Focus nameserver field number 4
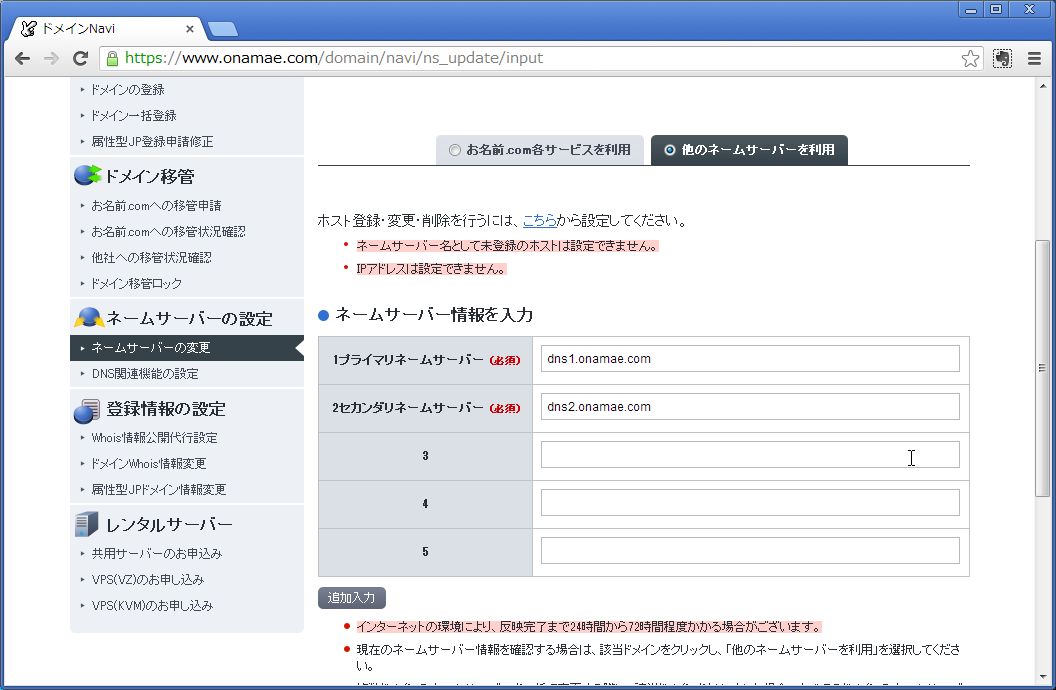Viewport: 1056px width, 690px height. pos(750,503)
